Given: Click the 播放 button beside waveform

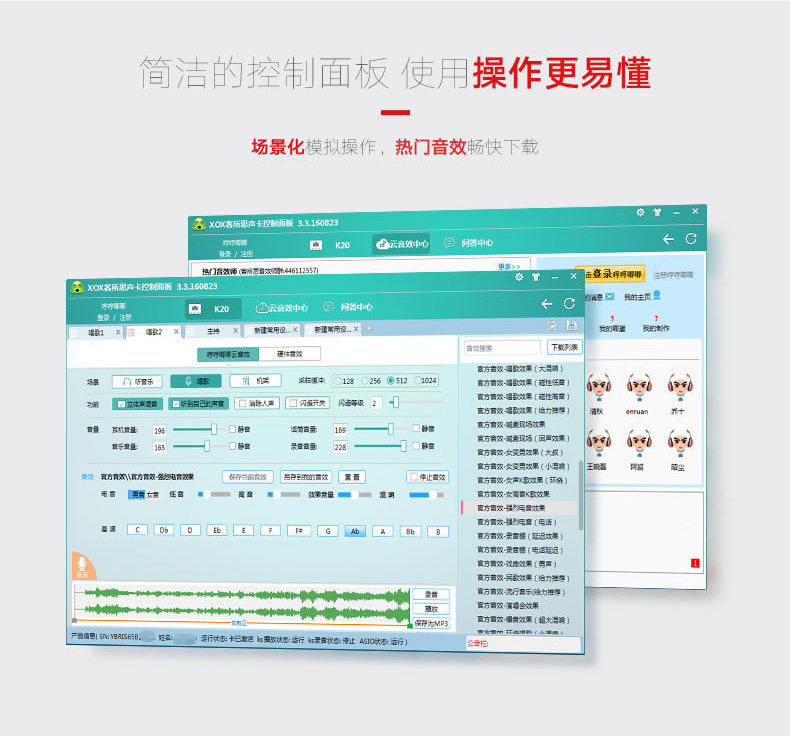Looking at the screenshot, I should (431, 609).
